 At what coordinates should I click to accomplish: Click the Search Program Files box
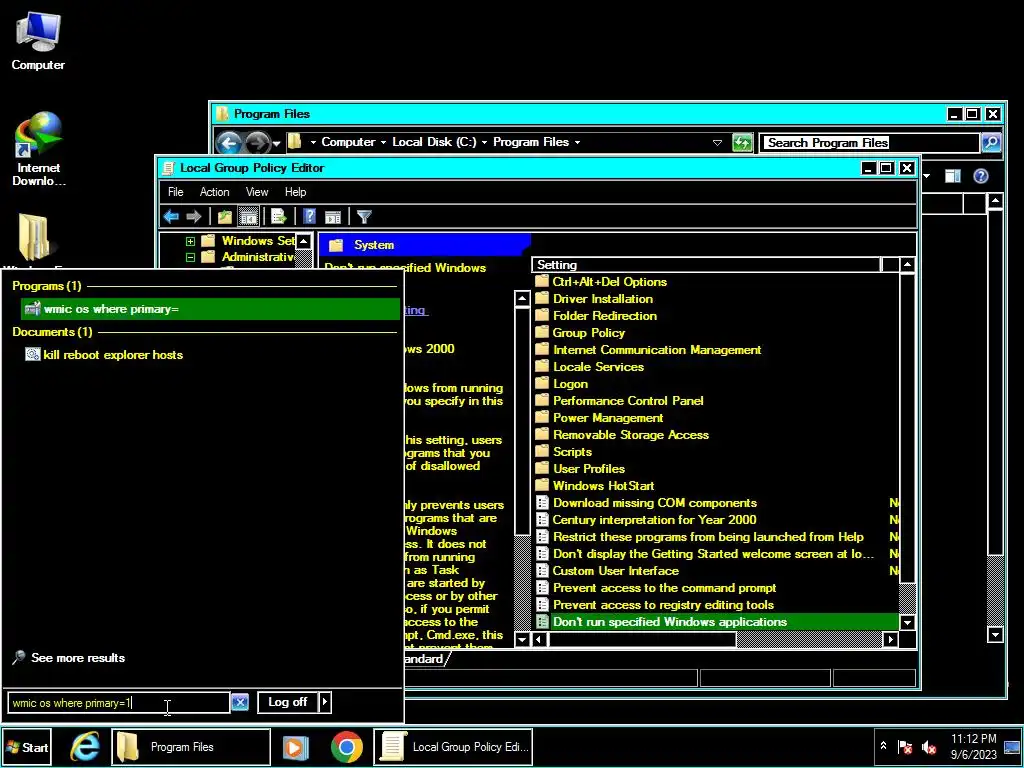tap(869, 142)
